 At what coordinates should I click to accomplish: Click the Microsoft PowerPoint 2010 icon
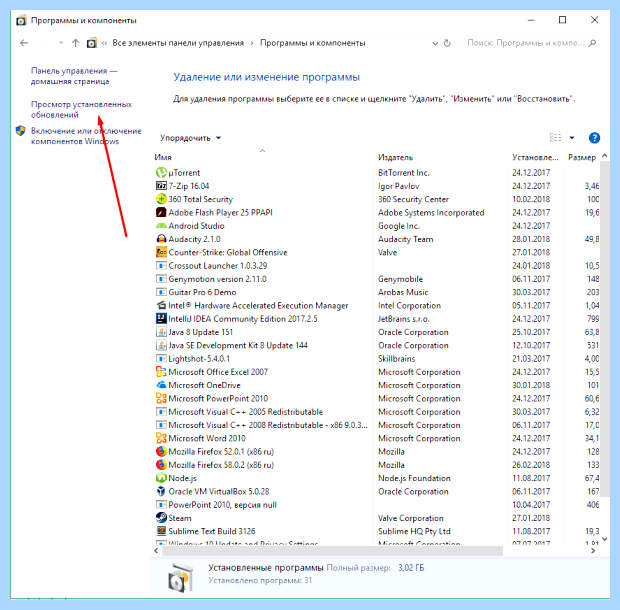pos(161,398)
